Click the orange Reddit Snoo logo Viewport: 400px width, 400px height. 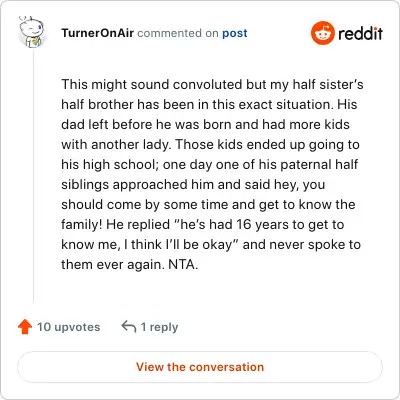click(322, 33)
